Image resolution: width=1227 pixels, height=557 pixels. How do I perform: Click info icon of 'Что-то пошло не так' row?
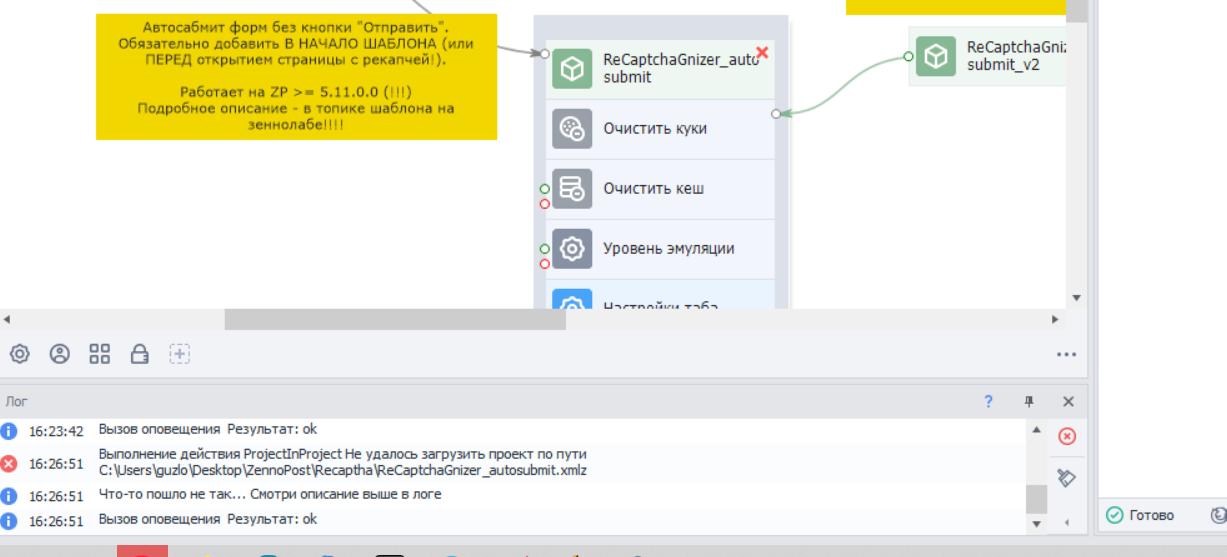click(x=9, y=496)
